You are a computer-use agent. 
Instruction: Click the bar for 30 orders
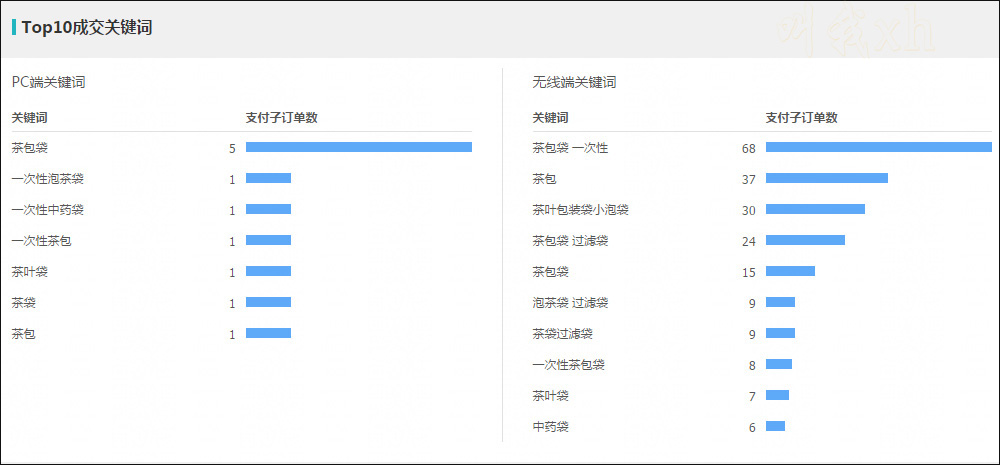tap(815, 209)
